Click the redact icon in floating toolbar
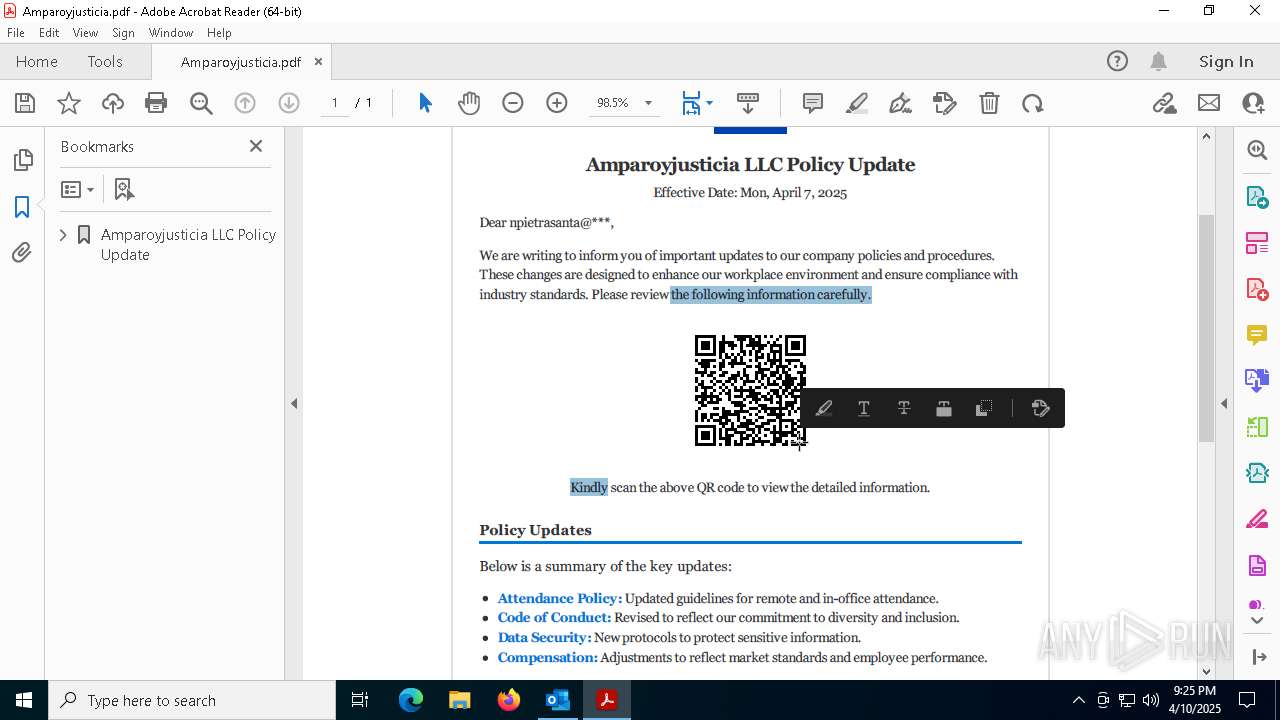1280x720 pixels. (944, 408)
